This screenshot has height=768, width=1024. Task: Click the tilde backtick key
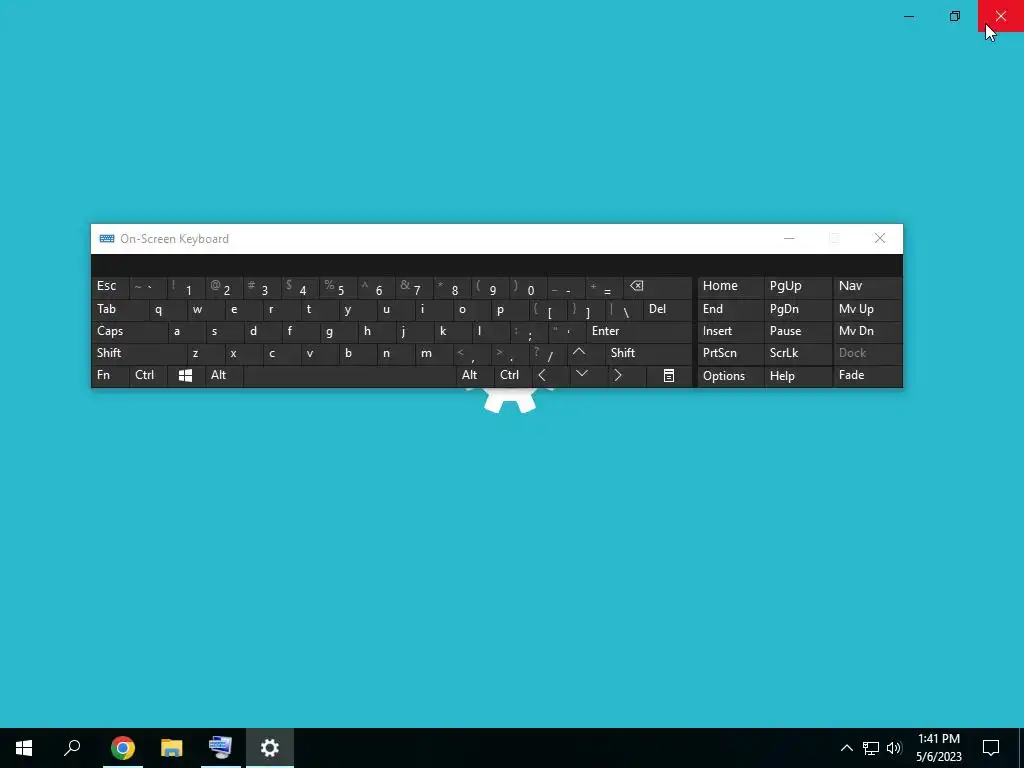pyautogui.click(x=147, y=287)
